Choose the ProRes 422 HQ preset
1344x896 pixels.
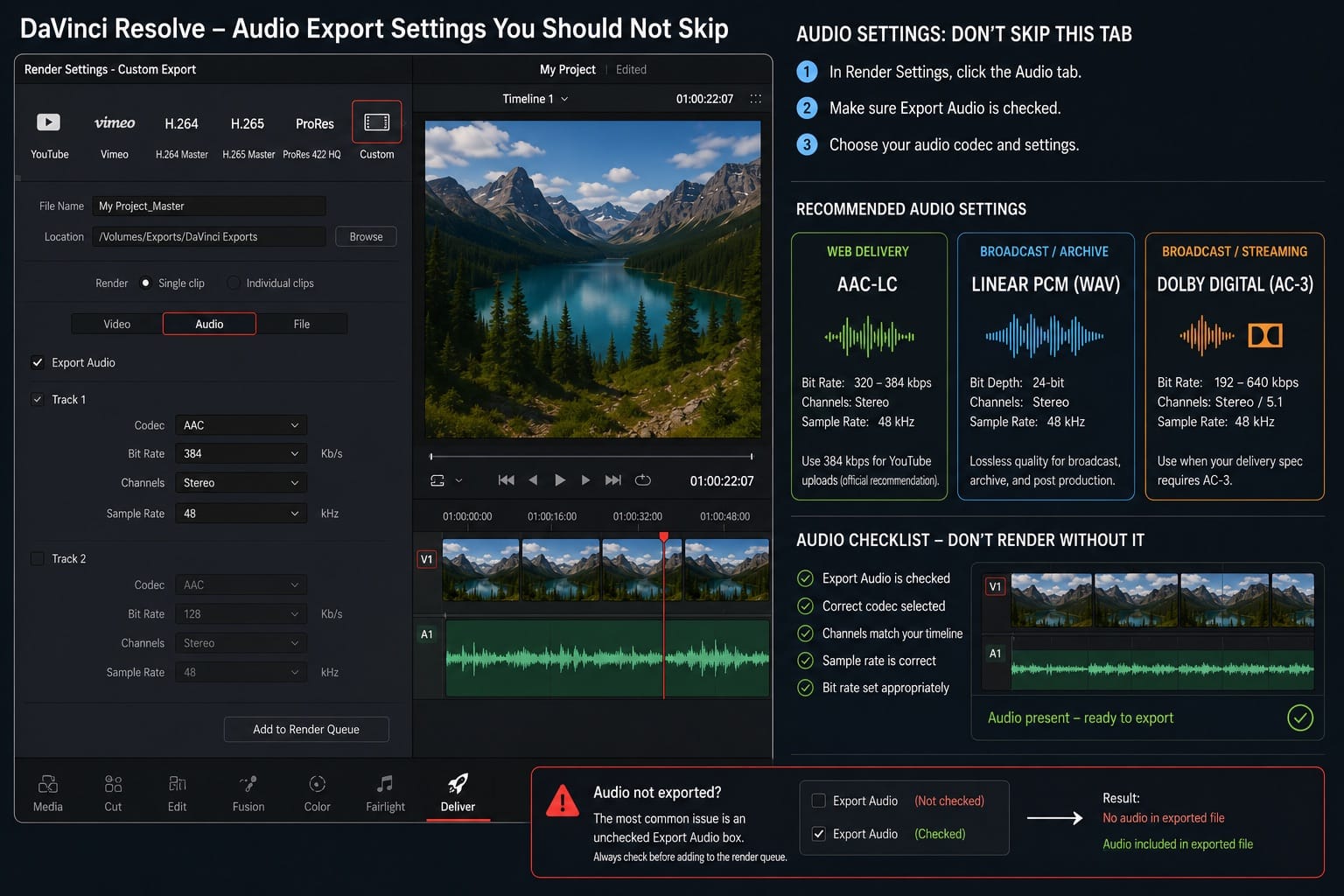312,136
